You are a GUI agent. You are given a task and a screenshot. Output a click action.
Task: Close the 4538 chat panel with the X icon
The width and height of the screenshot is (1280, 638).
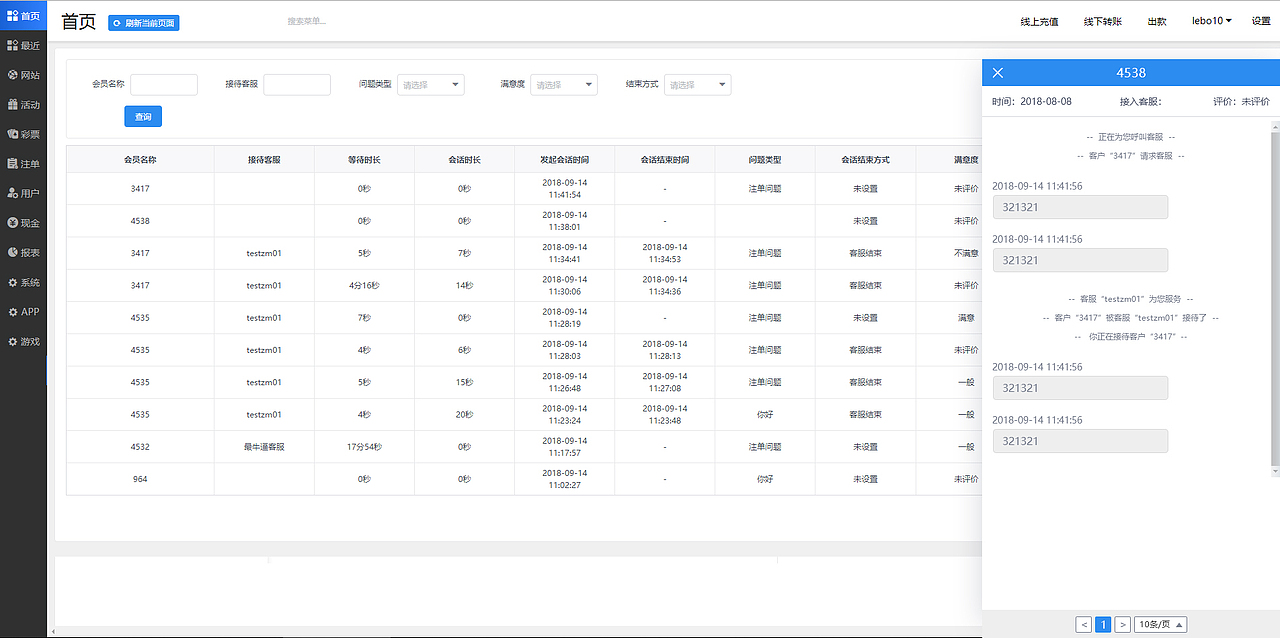click(997, 73)
